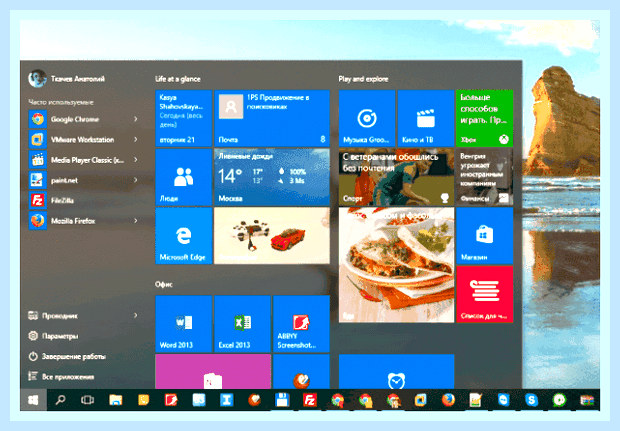Open TeamViewer from the taskbar
The height and width of the screenshot is (431, 620).
[504, 400]
